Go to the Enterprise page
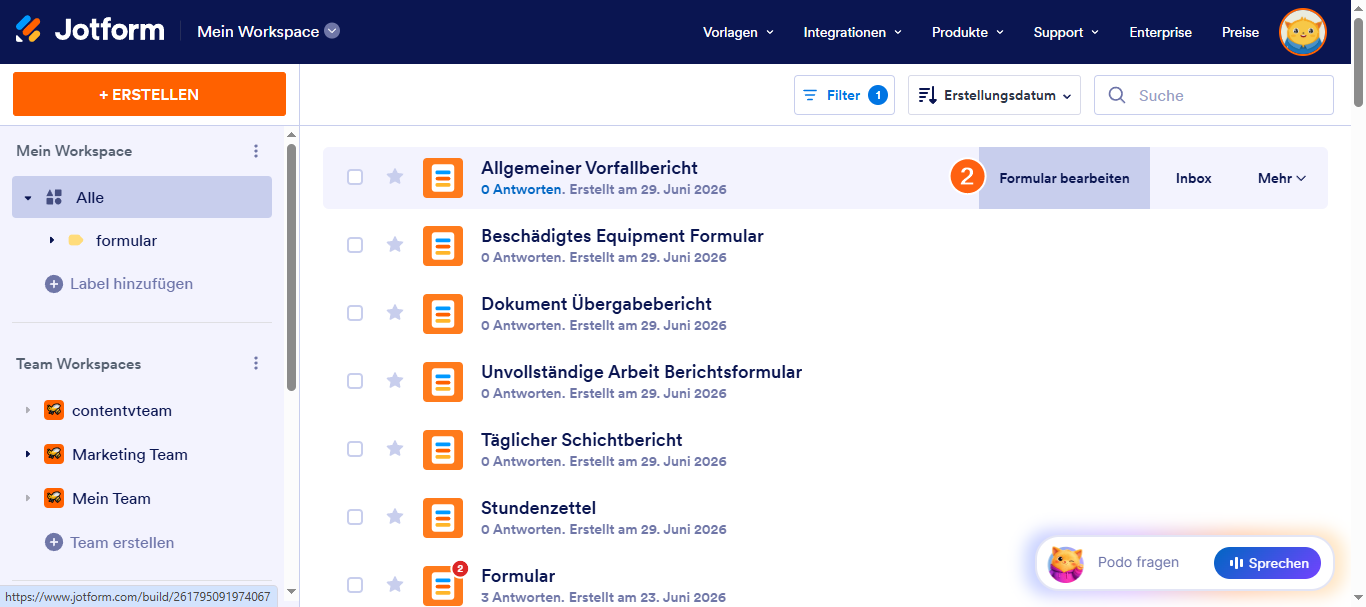Image resolution: width=1366 pixels, height=607 pixels. pyautogui.click(x=1160, y=32)
